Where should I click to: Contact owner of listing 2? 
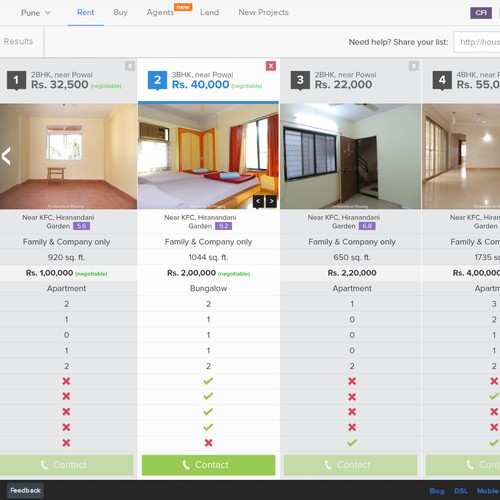coord(209,465)
